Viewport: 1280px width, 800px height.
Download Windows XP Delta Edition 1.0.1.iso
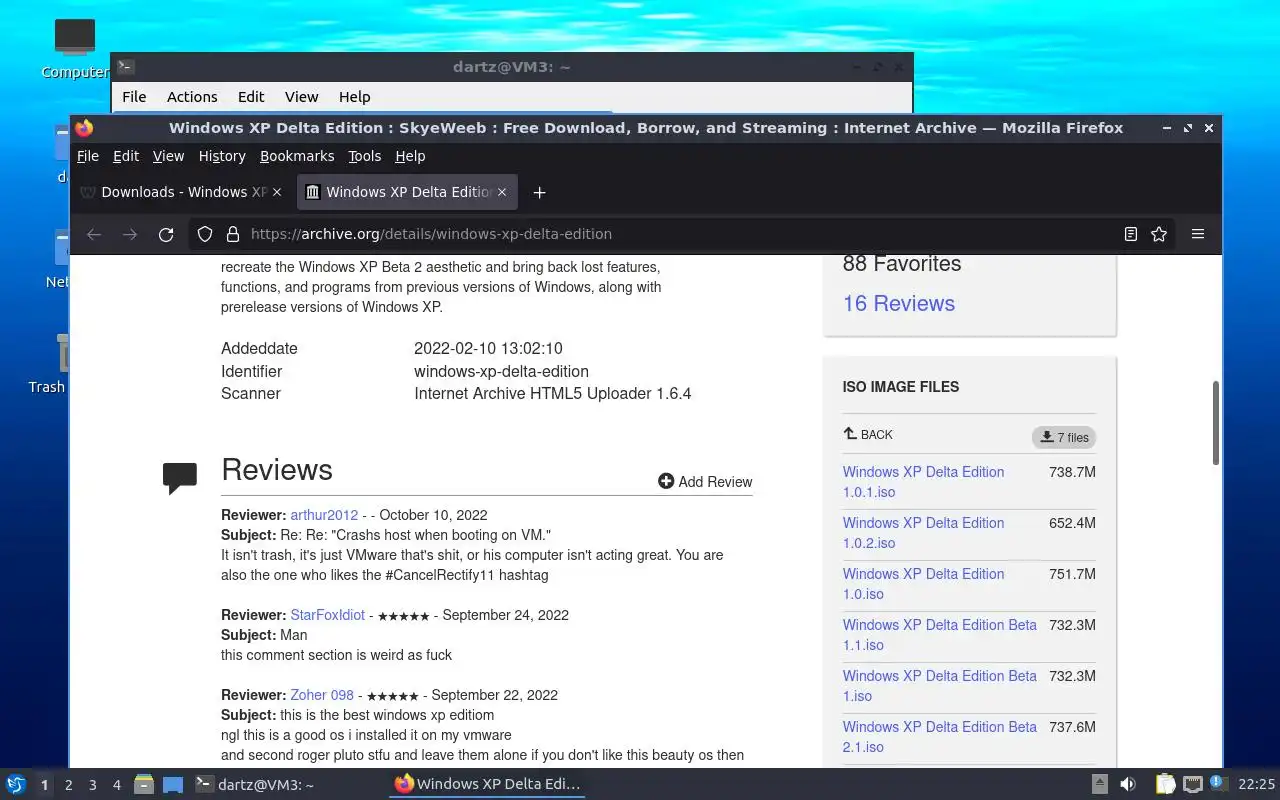point(923,482)
